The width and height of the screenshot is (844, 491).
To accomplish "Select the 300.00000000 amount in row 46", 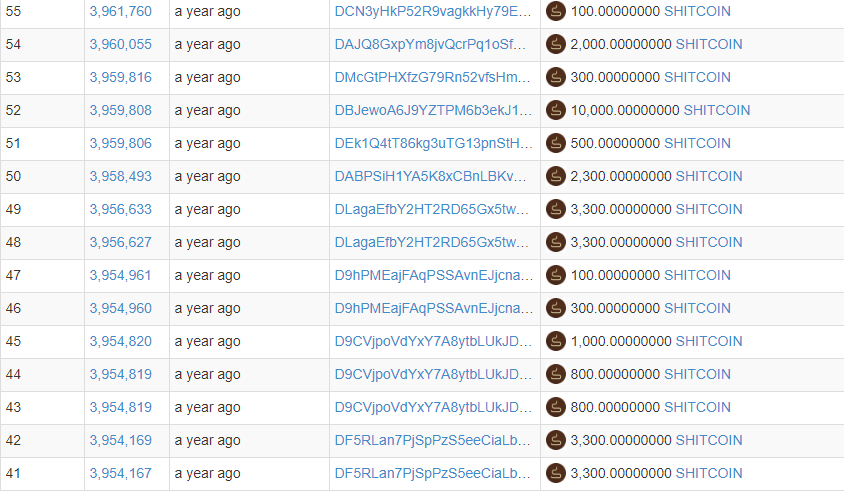I will point(615,308).
